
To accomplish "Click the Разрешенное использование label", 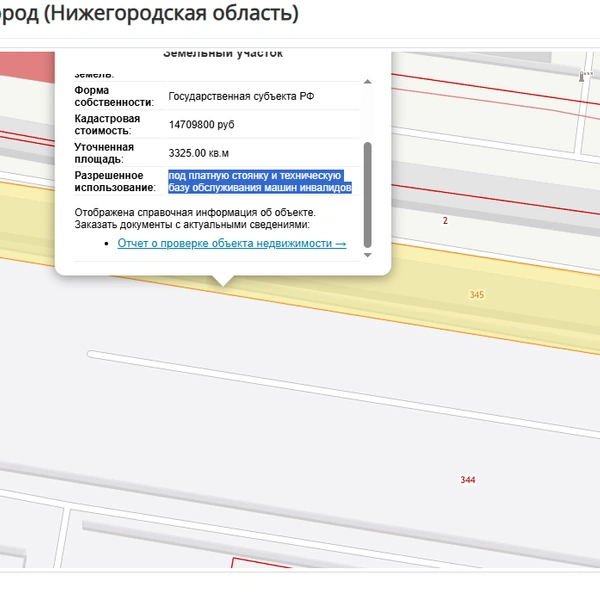I will pos(115,181).
